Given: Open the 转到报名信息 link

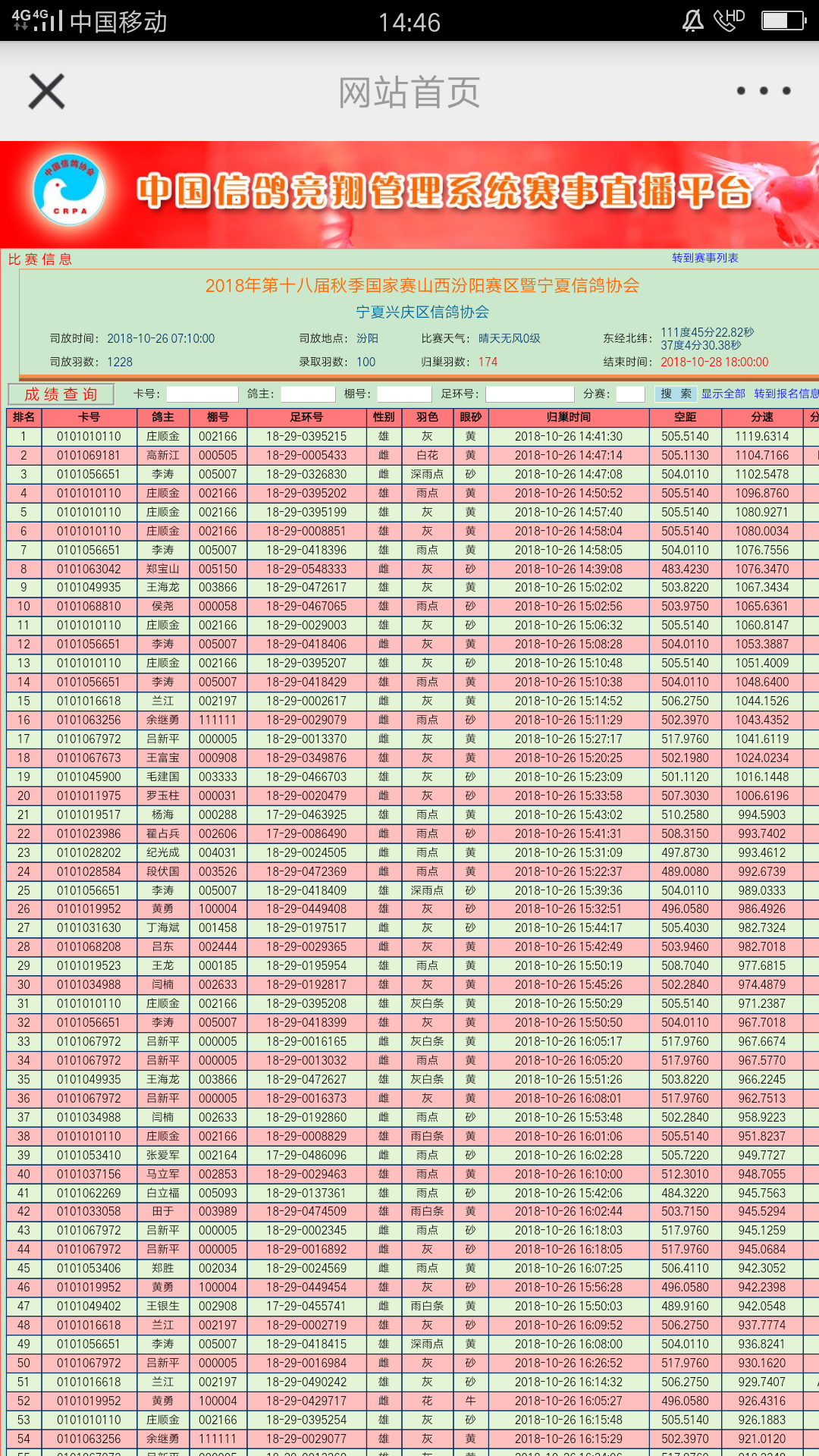Looking at the screenshot, I should (786, 394).
